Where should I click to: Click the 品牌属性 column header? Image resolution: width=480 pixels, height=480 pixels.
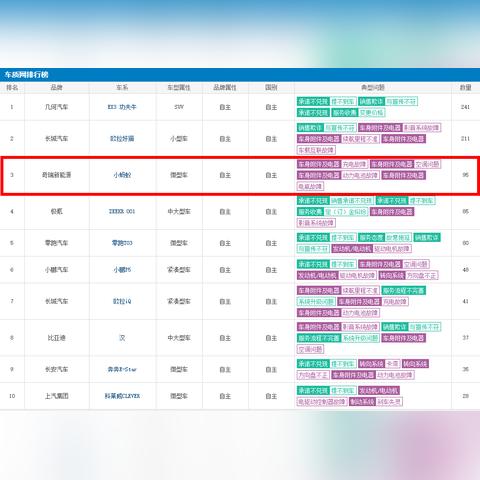pyautogui.click(x=225, y=87)
